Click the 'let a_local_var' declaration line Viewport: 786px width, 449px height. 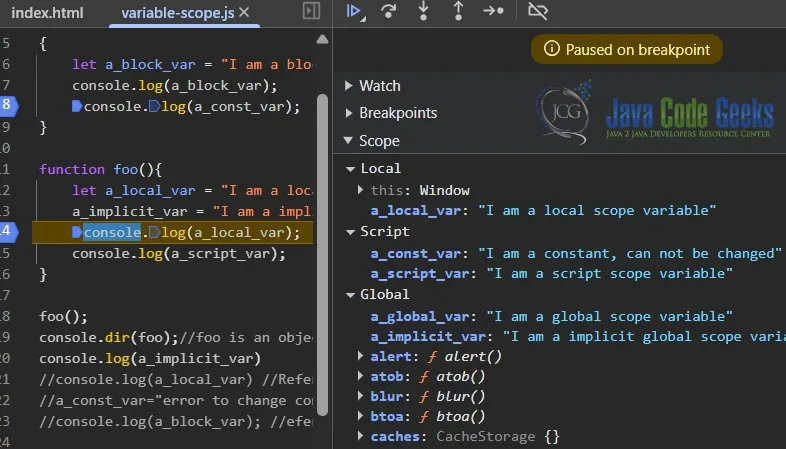(192, 190)
